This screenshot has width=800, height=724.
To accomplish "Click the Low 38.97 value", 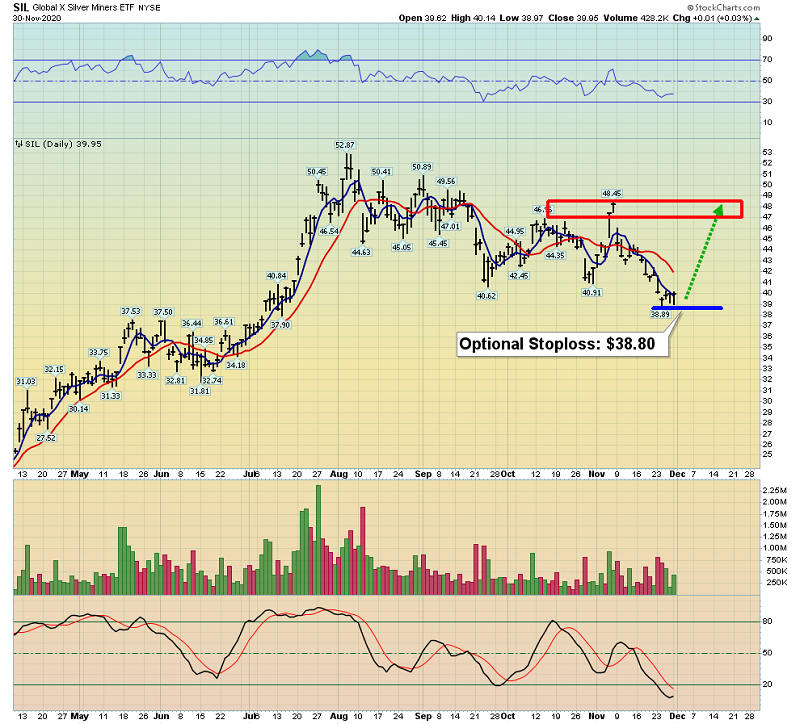I will click(521, 18).
